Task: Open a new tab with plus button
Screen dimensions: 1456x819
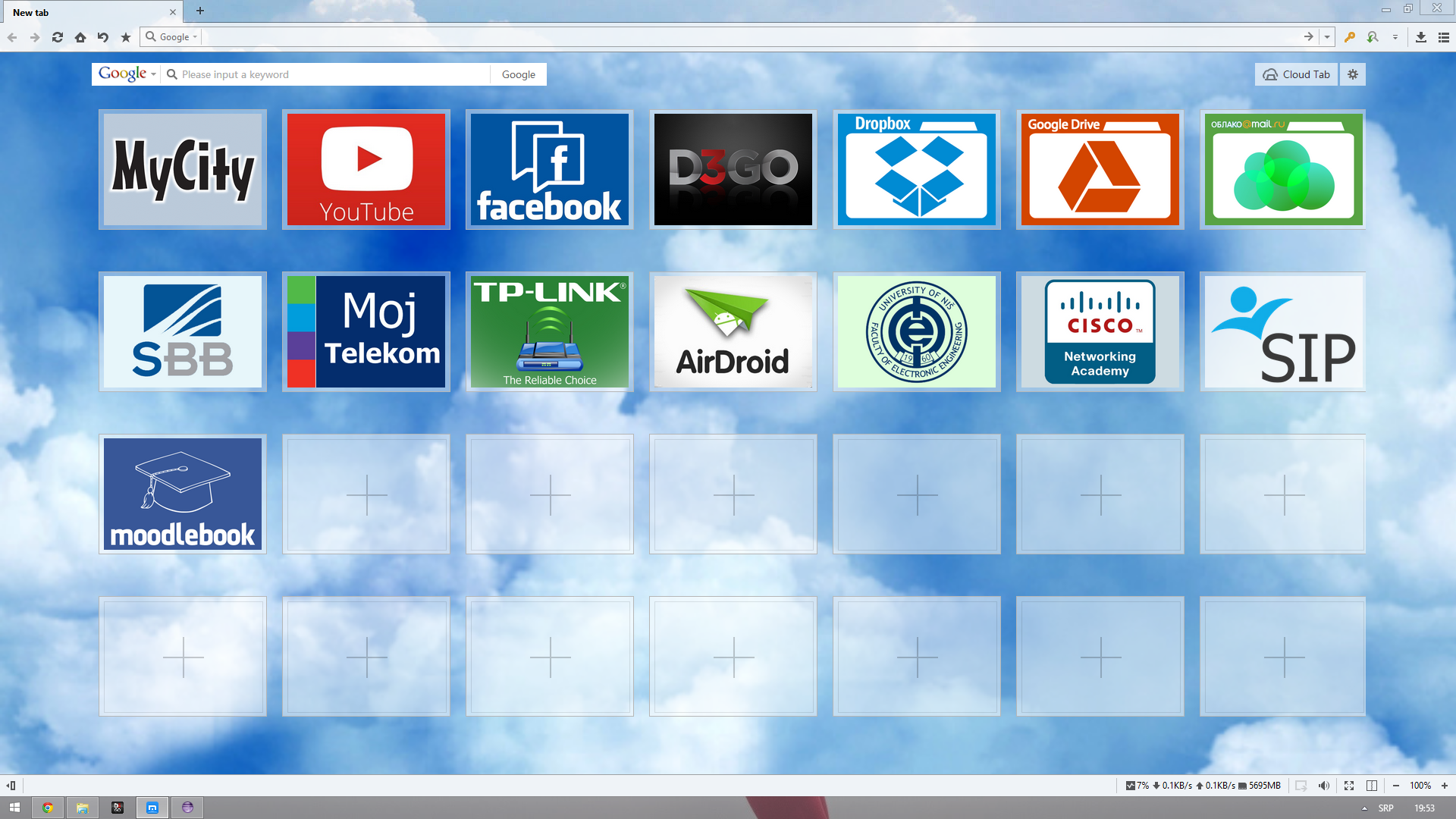Action: pos(200,11)
